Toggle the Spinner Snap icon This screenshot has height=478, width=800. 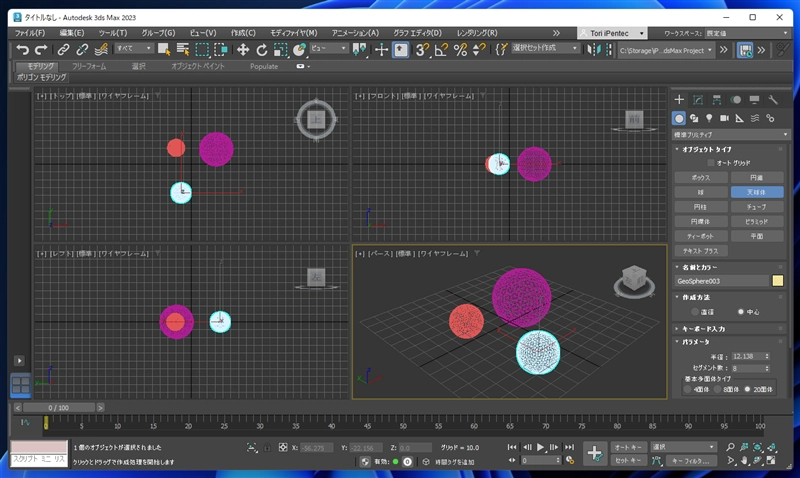[479, 49]
